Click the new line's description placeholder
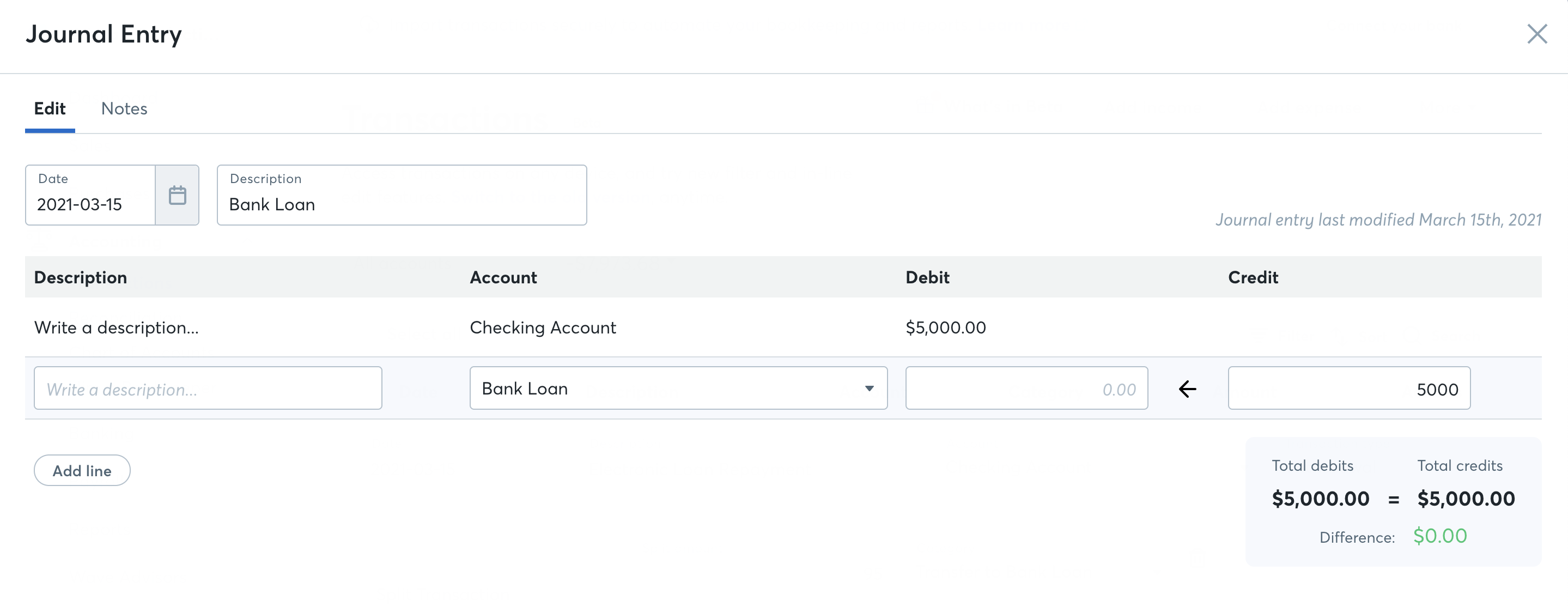 [x=208, y=389]
